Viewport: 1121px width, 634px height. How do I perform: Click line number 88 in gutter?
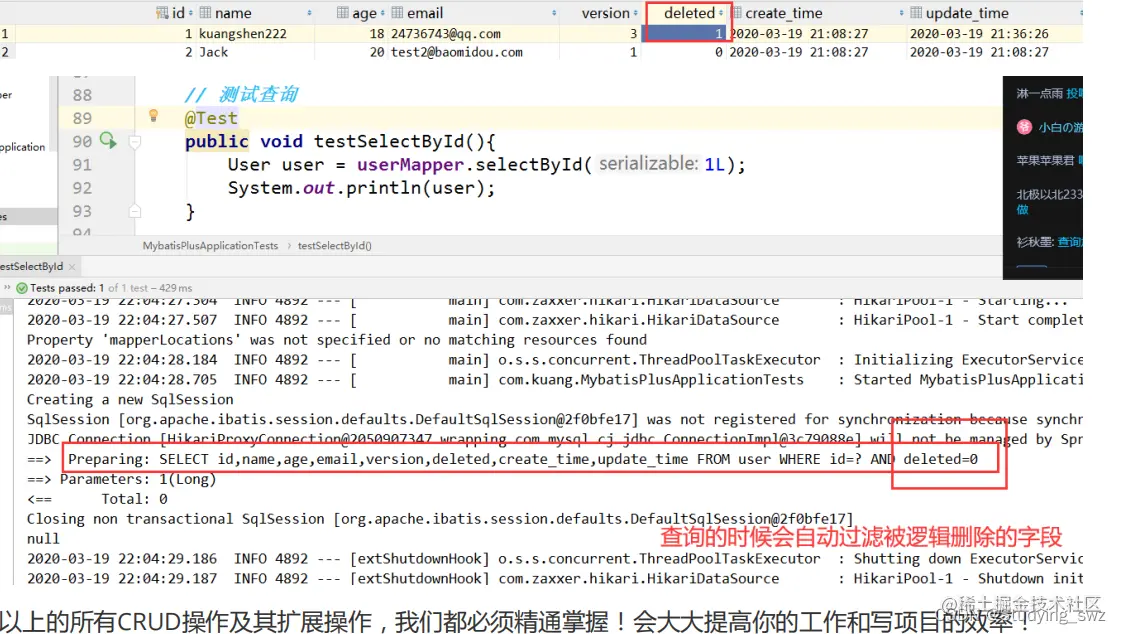82,95
